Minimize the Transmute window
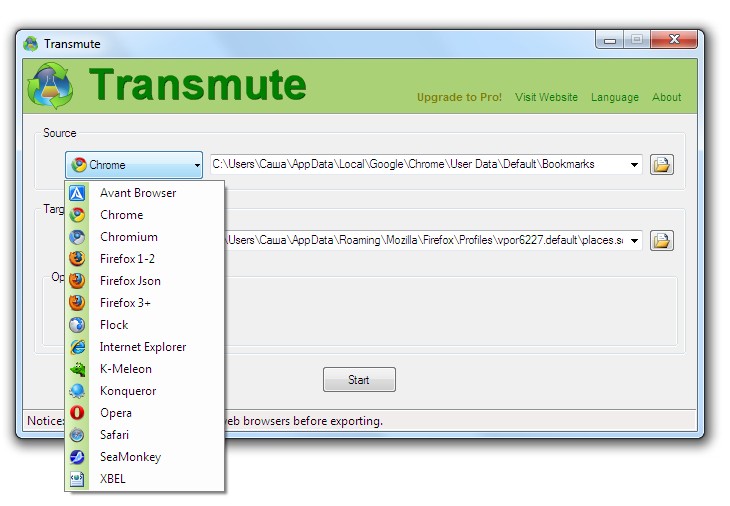This screenshot has height=506, width=730. point(610,40)
